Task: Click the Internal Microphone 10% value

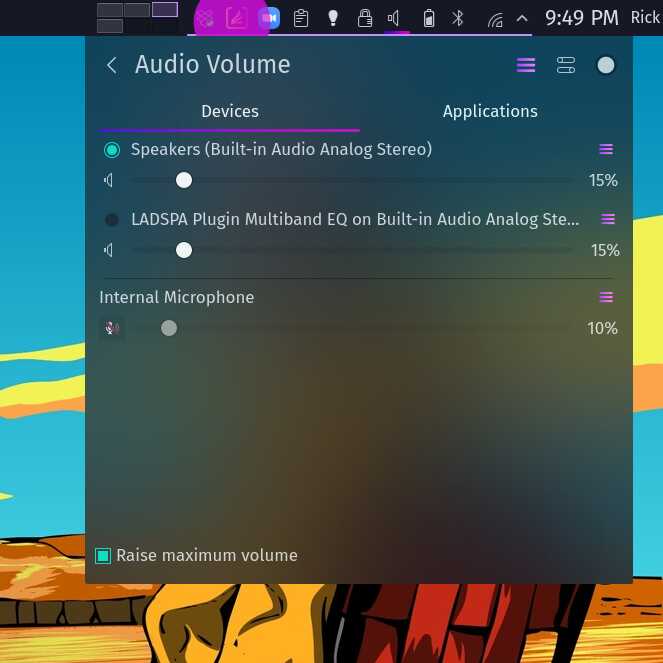Action: tap(602, 329)
